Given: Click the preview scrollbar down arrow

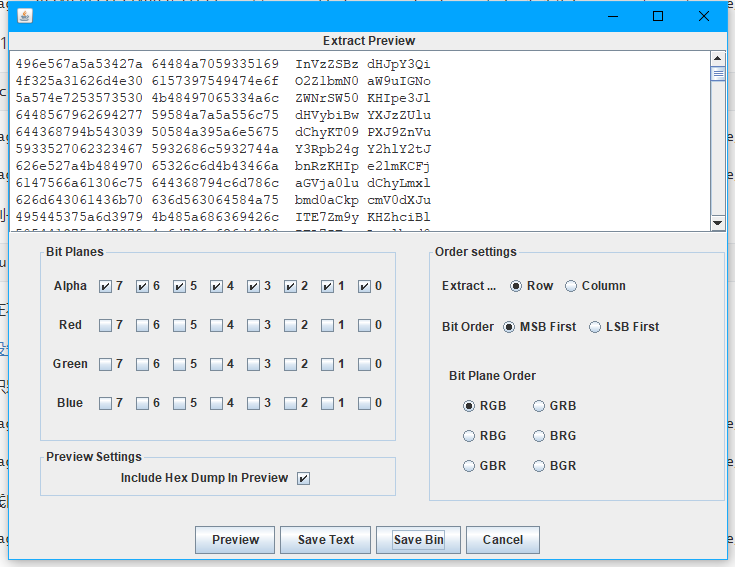Looking at the screenshot, I should [717, 223].
